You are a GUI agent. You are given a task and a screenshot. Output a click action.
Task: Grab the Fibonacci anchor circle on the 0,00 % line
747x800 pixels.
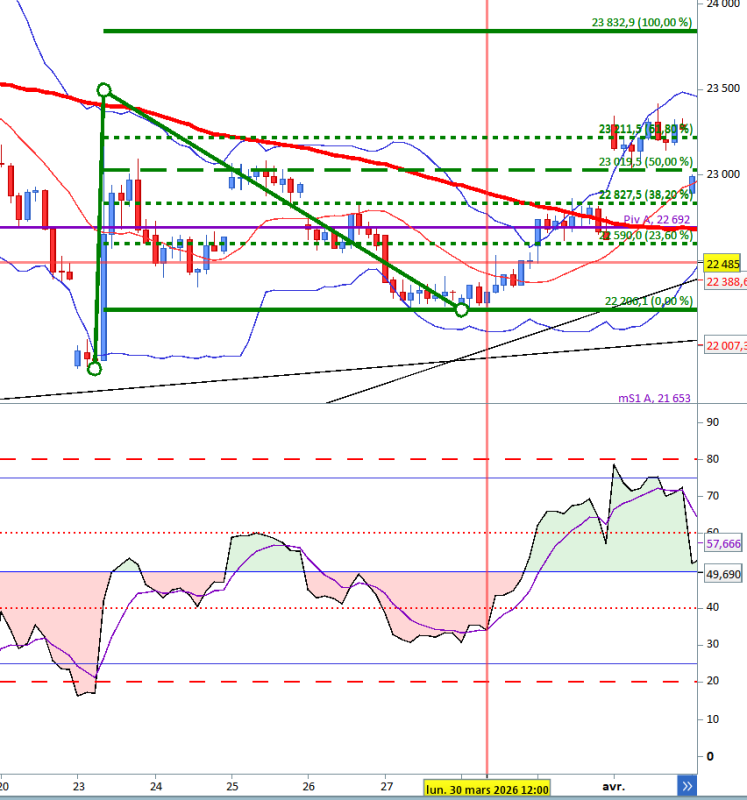point(461,310)
